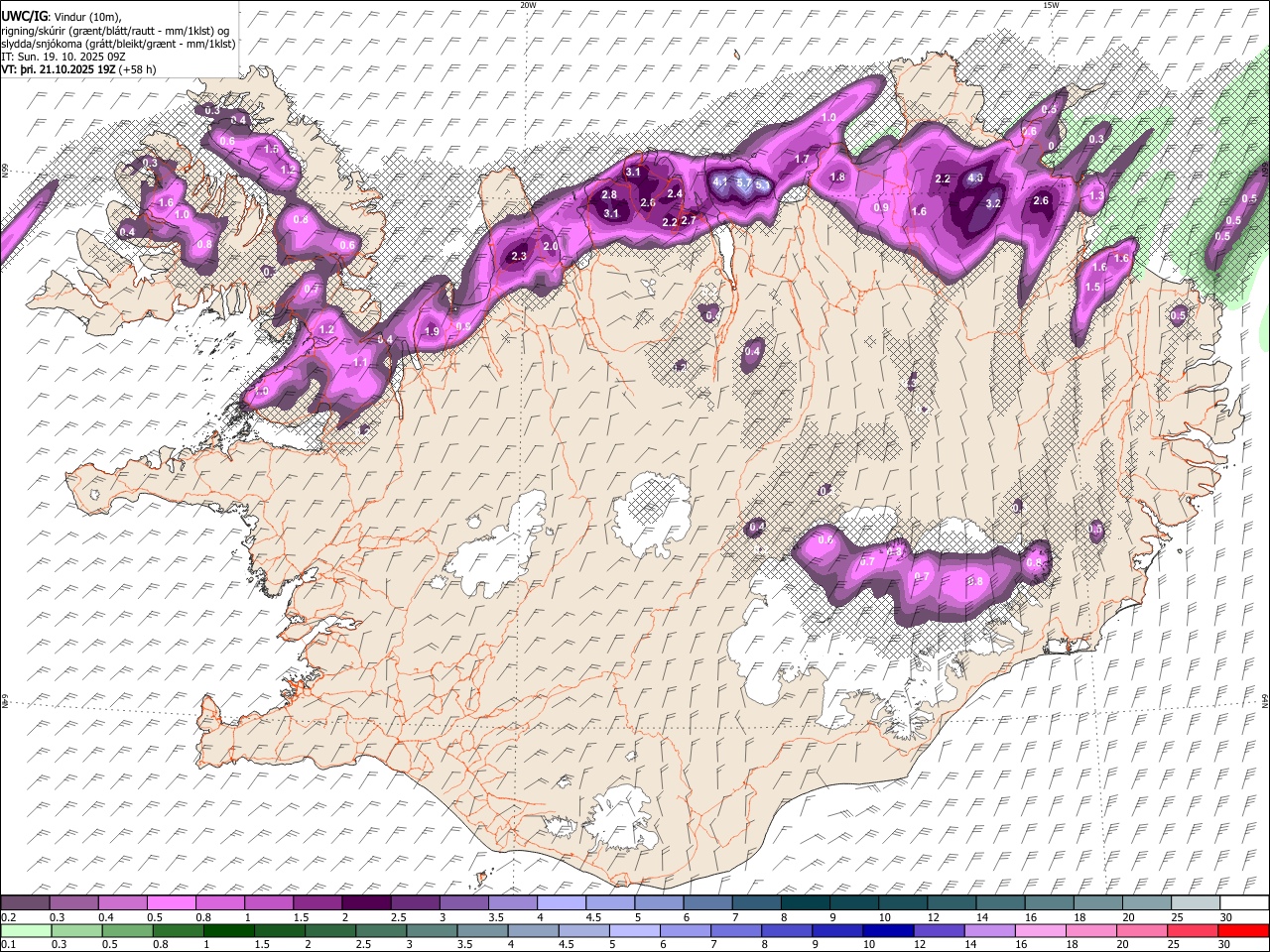The width and height of the screenshot is (1270, 952).
Task: Pick lower scale pink swatch between 16 and 18
Action: [x=1040, y=930]
